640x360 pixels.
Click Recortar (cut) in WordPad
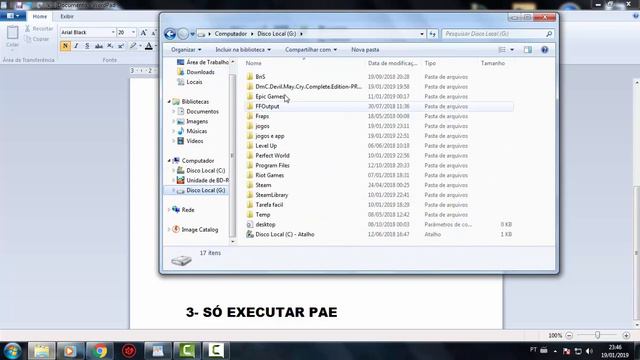pyautogui.click(x=39, y=29)
